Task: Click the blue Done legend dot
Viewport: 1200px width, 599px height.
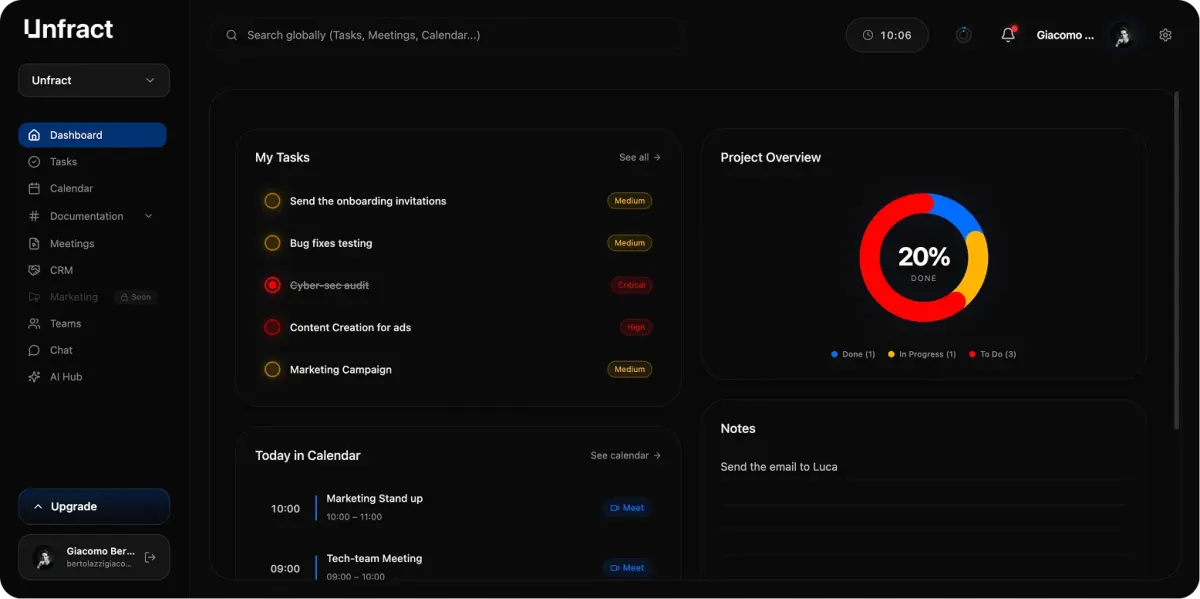Action: tap(834, 354)
